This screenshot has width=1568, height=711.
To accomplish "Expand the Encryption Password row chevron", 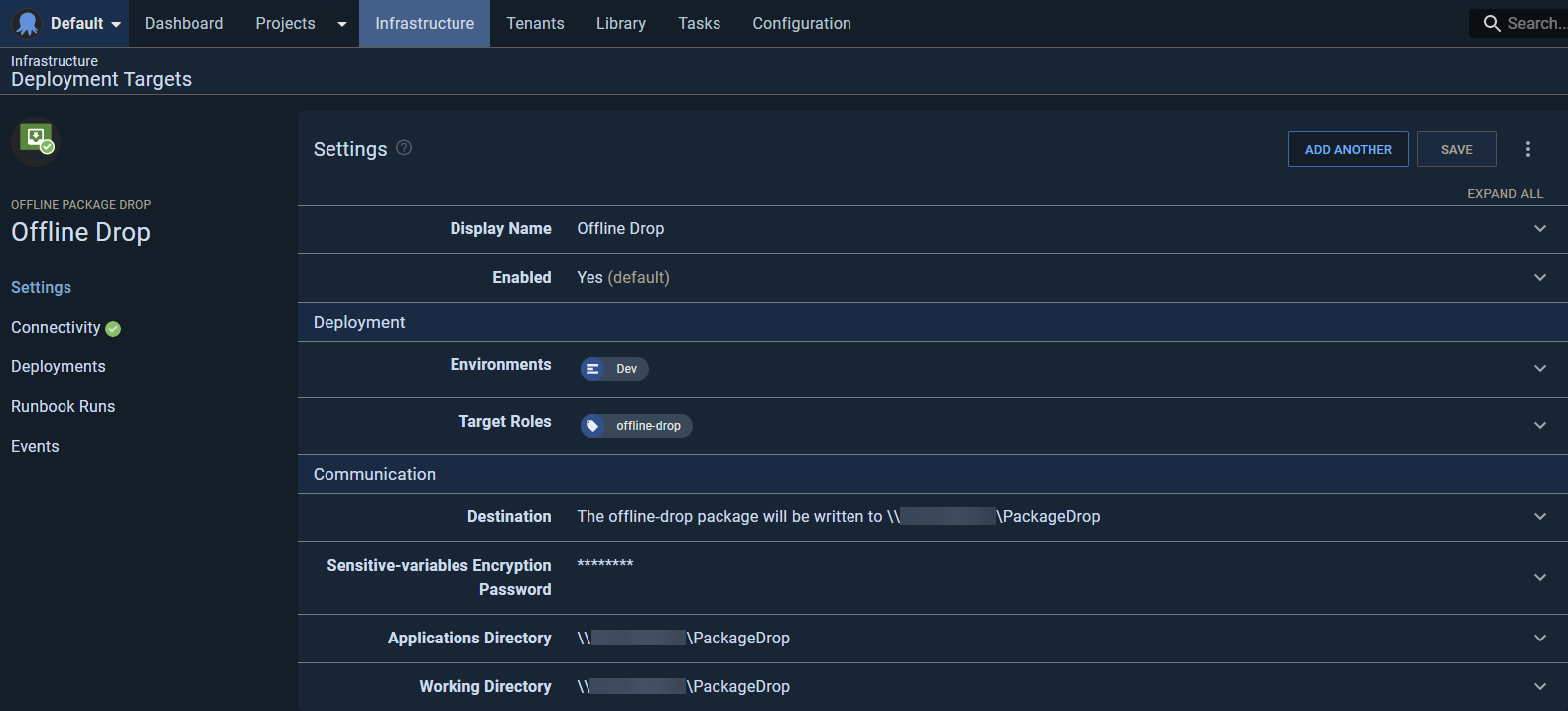I will pos(1540,577).
